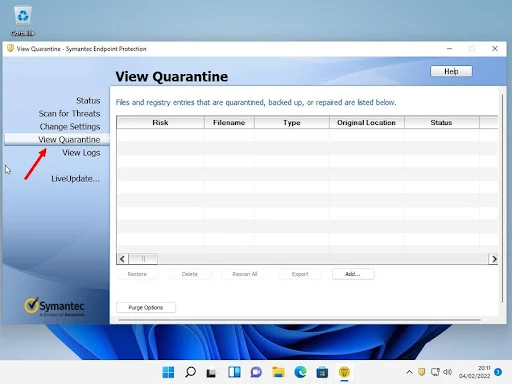Sort by the Type column header
The image size is (512, 384).
(292, 123)
